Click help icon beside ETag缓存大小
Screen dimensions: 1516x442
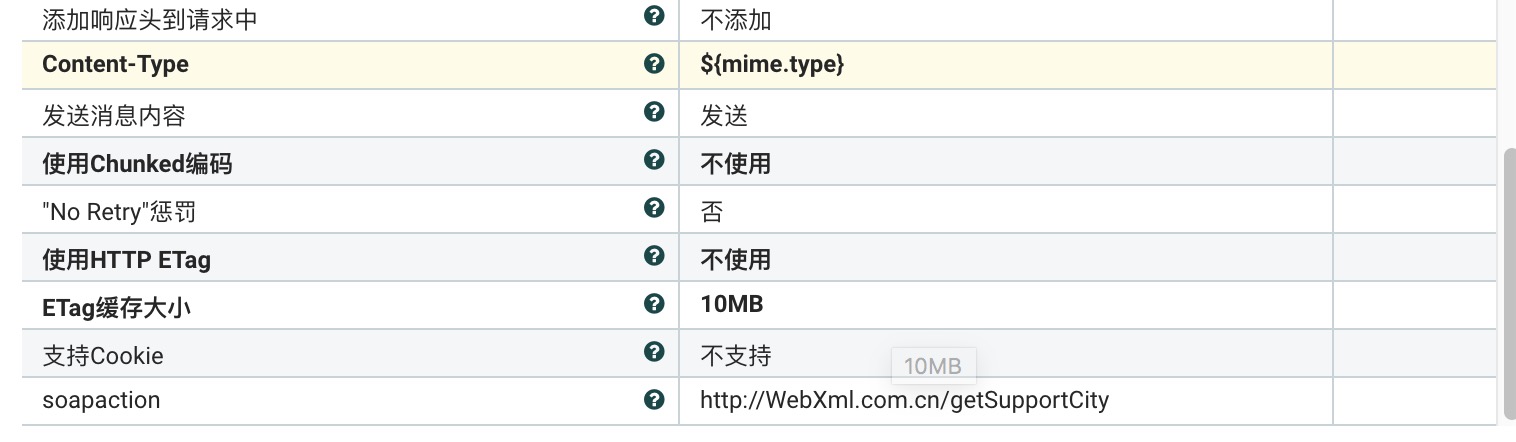click(654, 304)
